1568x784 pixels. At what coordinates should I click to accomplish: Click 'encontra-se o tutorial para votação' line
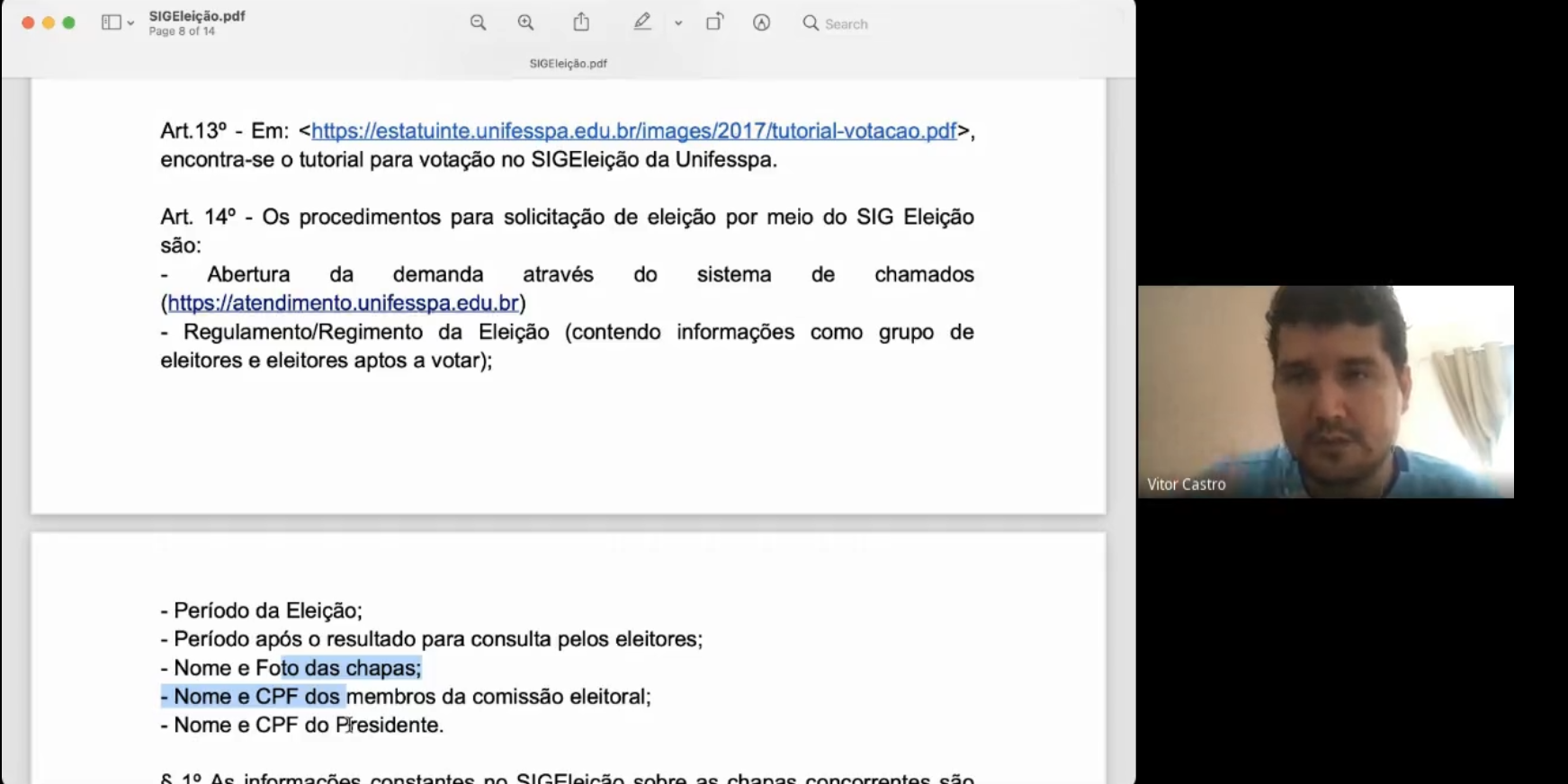point(469,160)
